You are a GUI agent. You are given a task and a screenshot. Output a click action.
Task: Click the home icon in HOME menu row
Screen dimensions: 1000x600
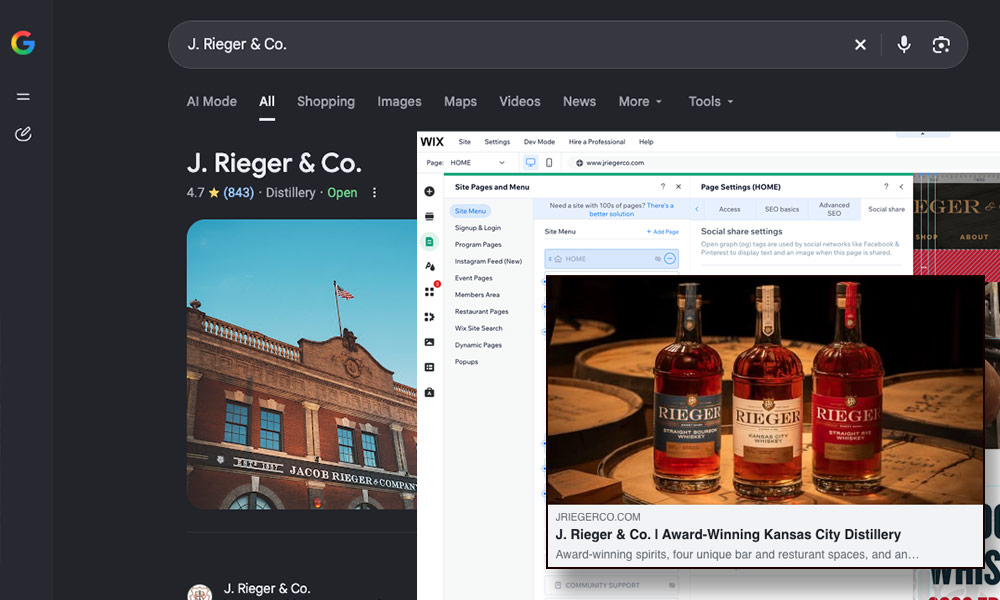(x=558, y=259)
